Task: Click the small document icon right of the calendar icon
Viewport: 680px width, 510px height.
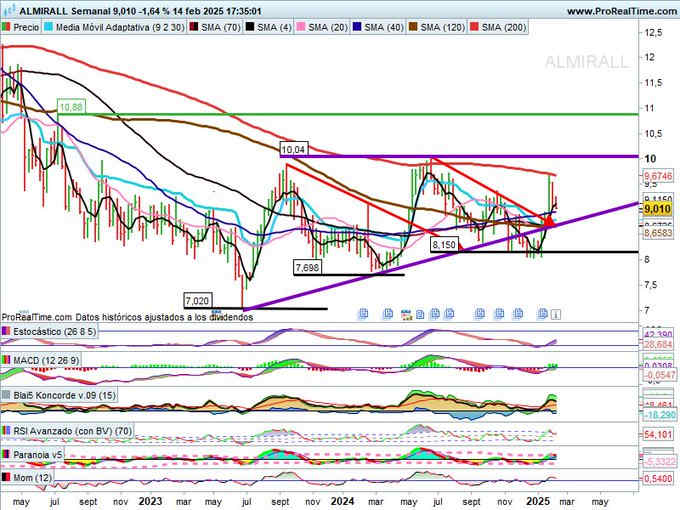Action: click(x=420, y=314)
